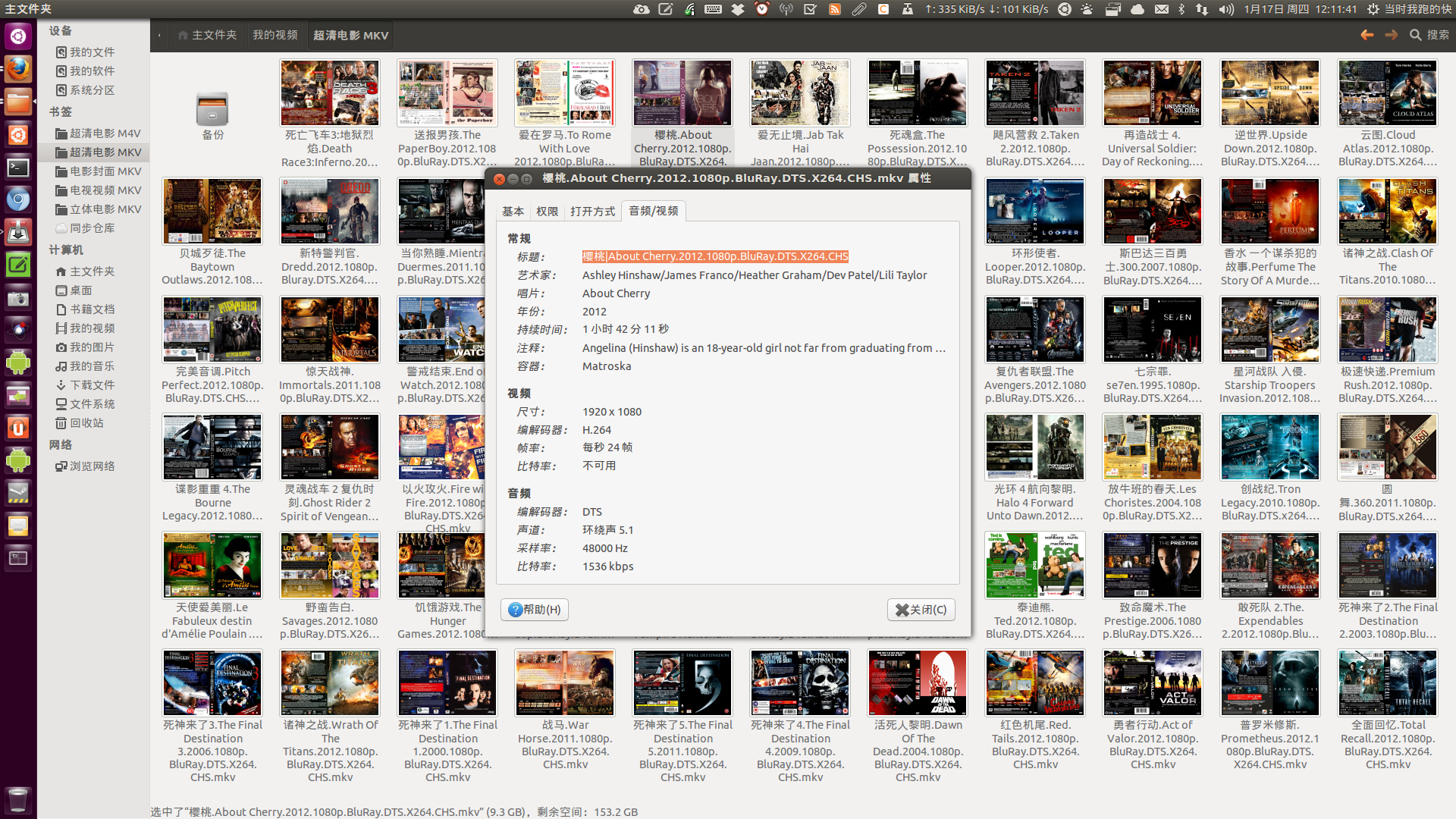Open the session gear menu

pyautogui.click(x=1373, y=9)
